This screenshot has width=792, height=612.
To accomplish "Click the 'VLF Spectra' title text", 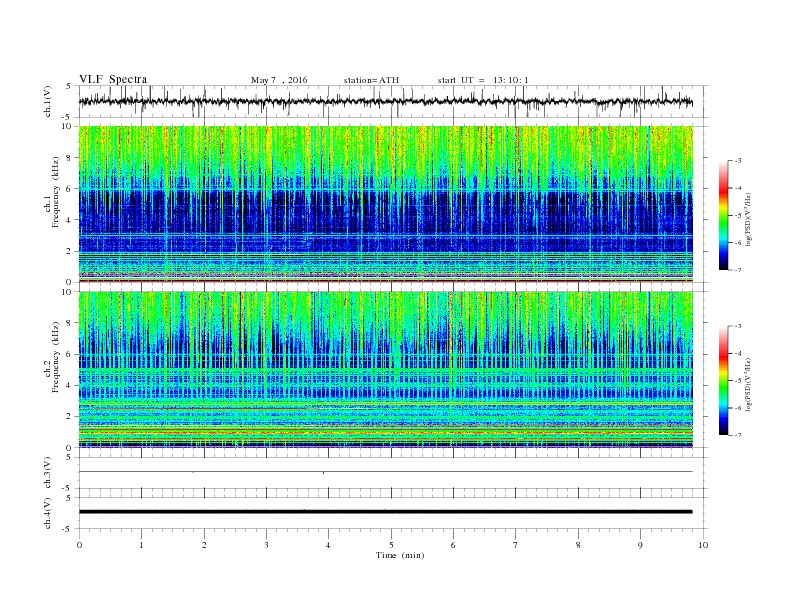I will pos(113,79).
